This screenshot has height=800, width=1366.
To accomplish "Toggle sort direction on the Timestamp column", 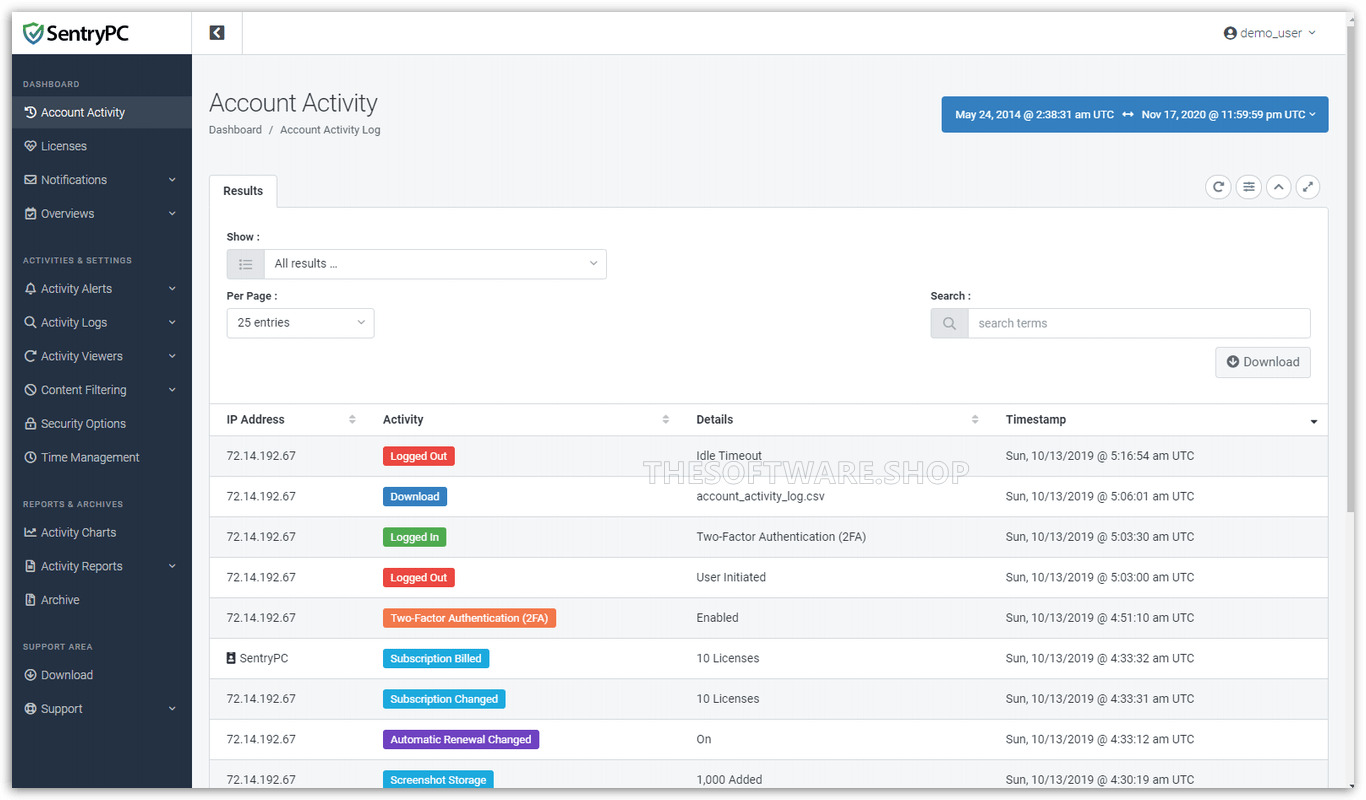I will pyautogui.click(x=1313, y=420).
